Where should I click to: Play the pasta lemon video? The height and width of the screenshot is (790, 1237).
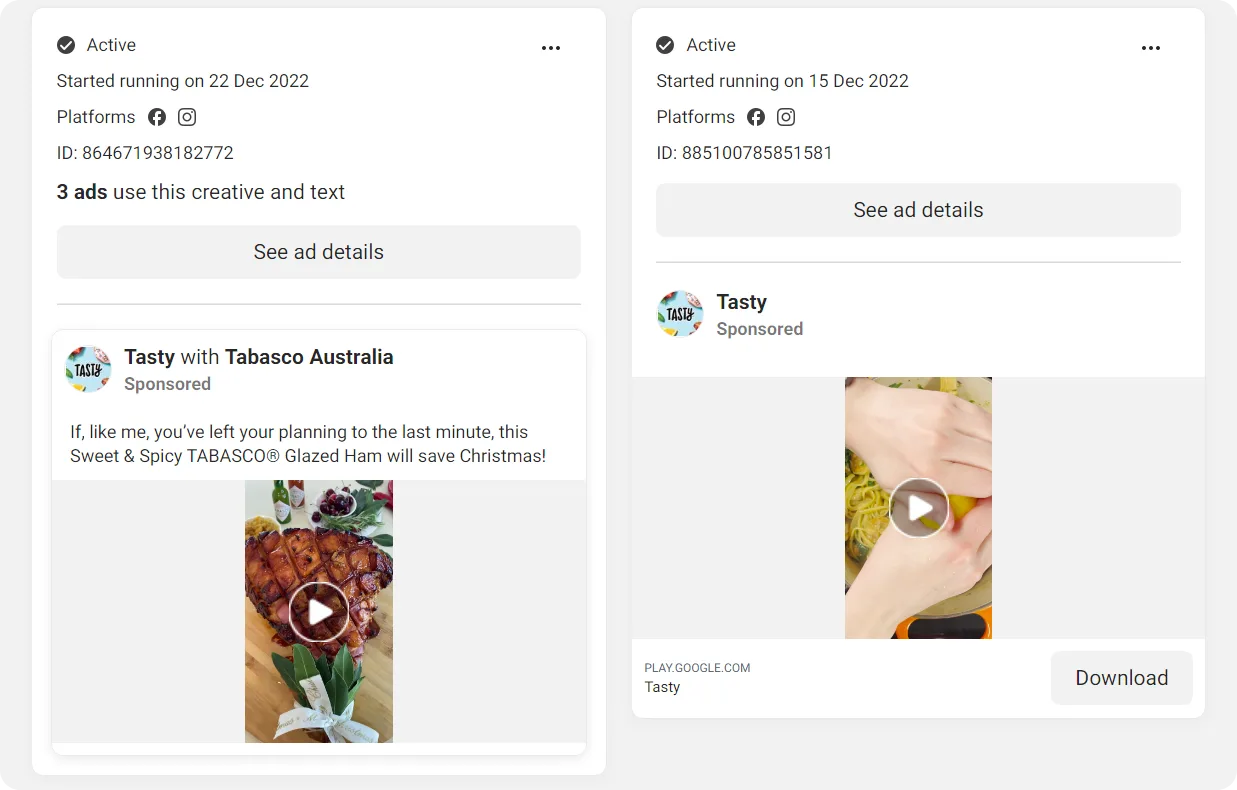919,508
